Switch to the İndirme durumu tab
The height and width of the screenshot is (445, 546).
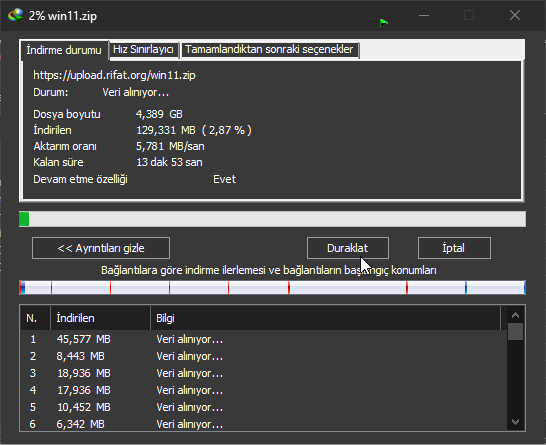[64, 50]
